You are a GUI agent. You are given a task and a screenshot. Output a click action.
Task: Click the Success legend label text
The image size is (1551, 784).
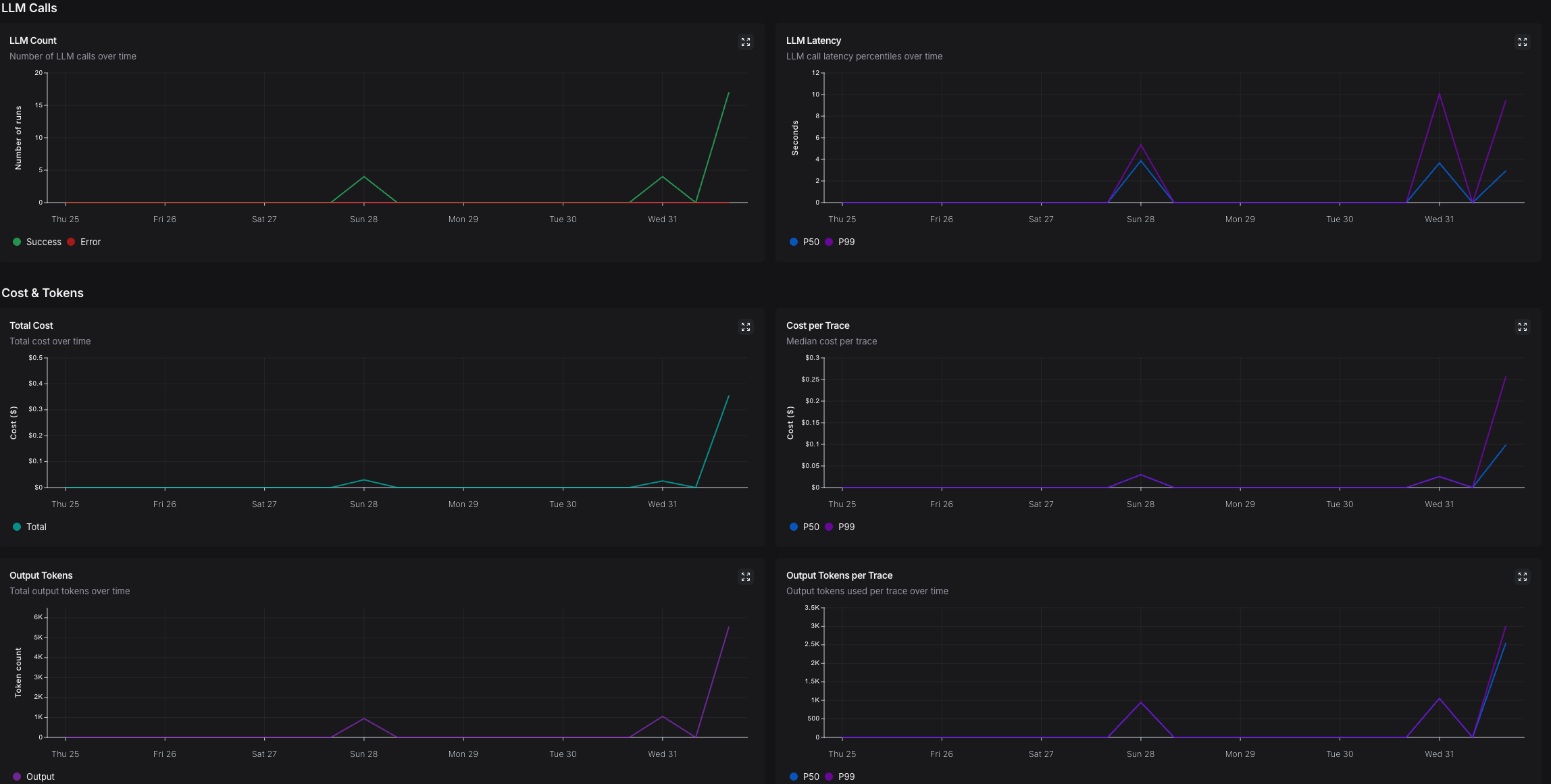click(44, 242)
